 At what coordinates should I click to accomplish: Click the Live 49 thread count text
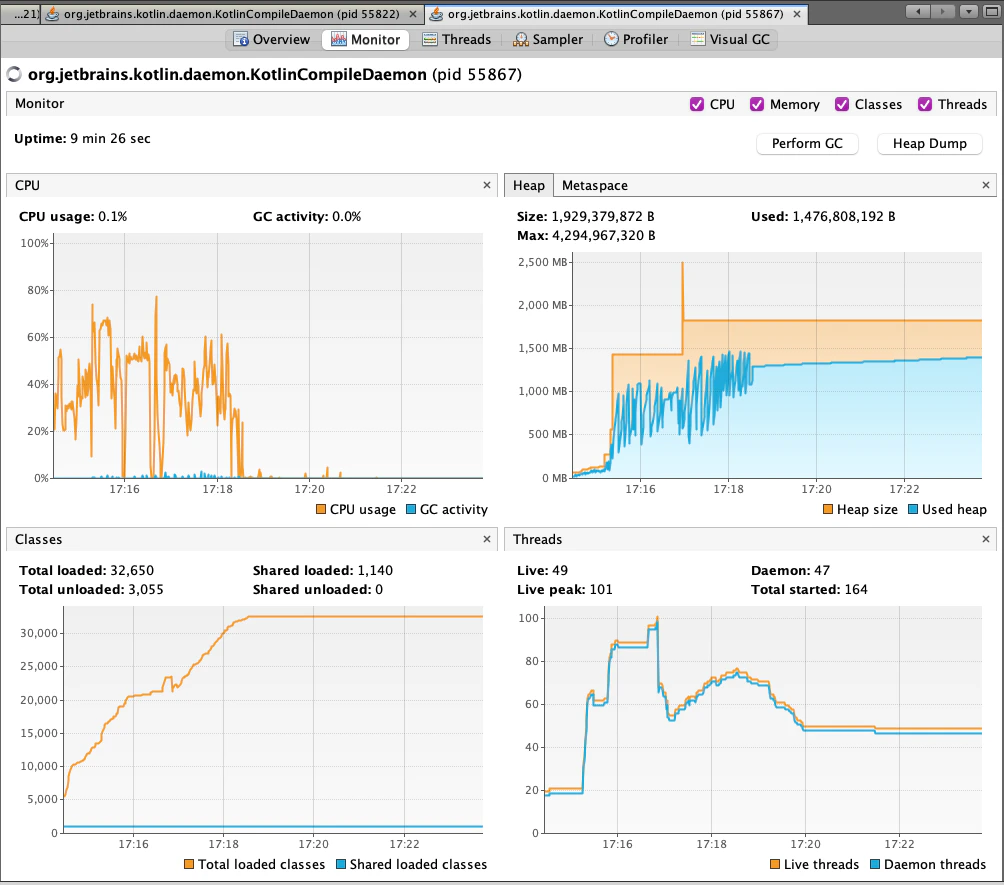pyautogui.click(x=542, y=571)
